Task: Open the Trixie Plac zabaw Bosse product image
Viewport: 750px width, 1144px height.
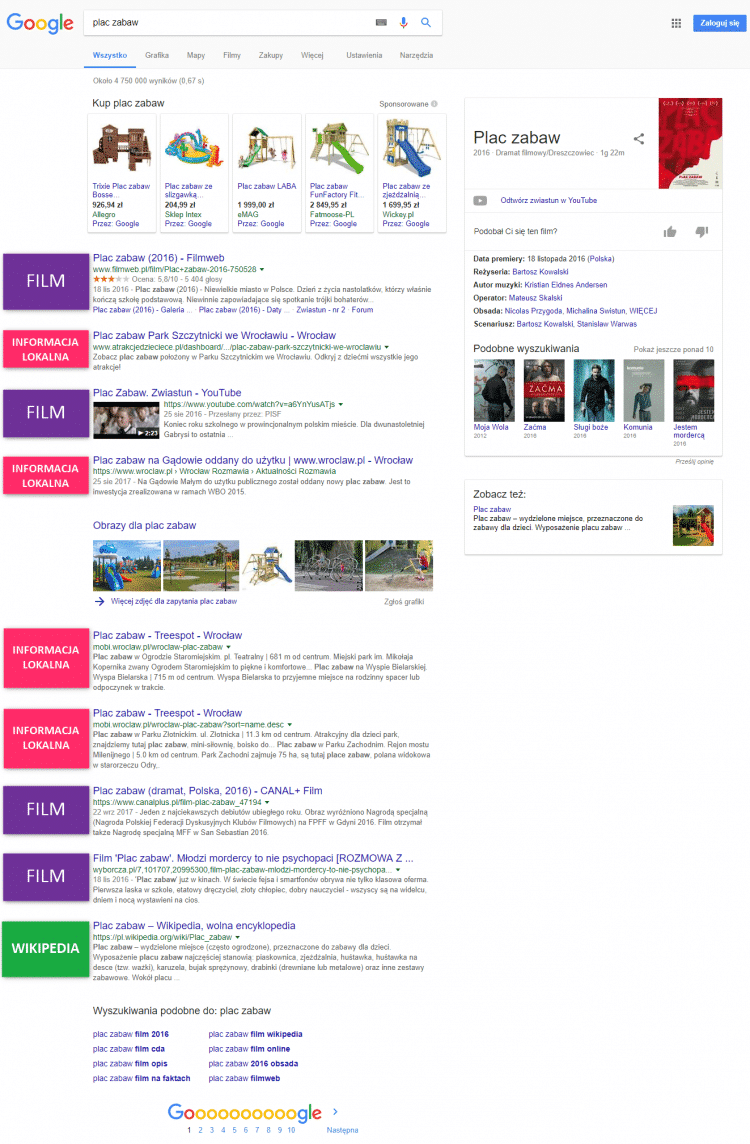Action: 122,148
